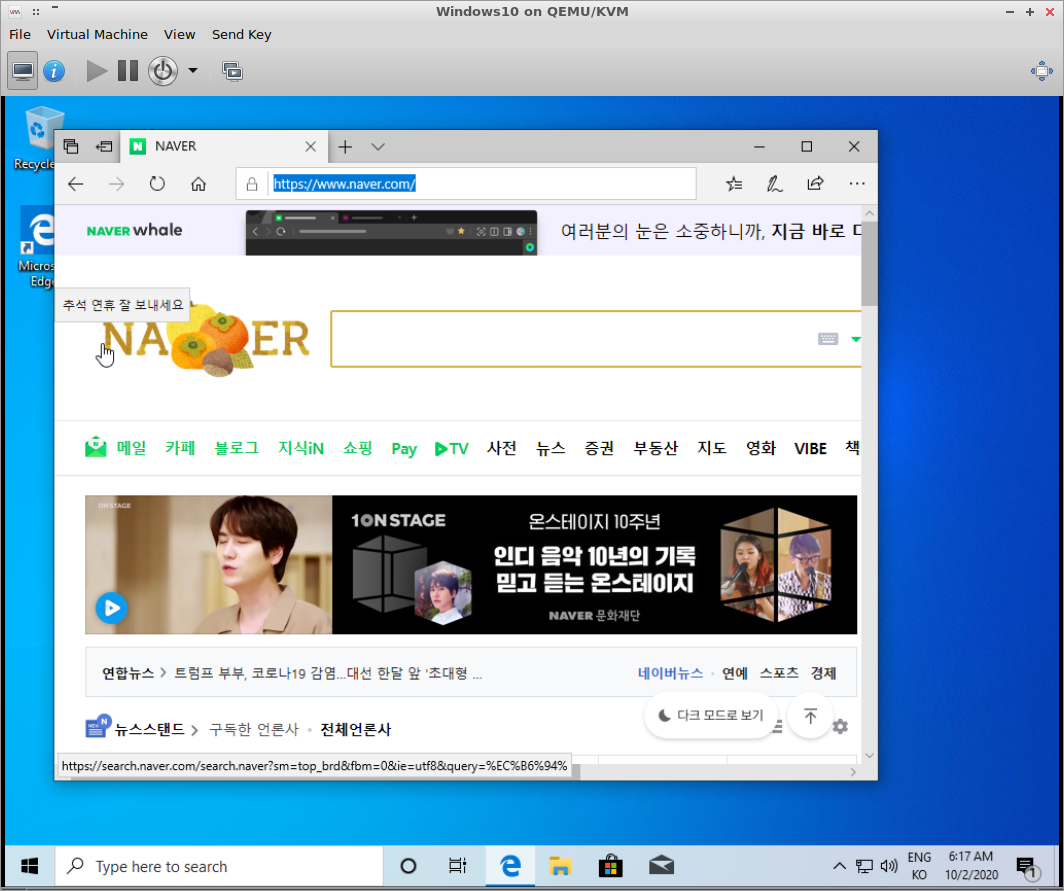Open Naver TV link

(451, 449)
